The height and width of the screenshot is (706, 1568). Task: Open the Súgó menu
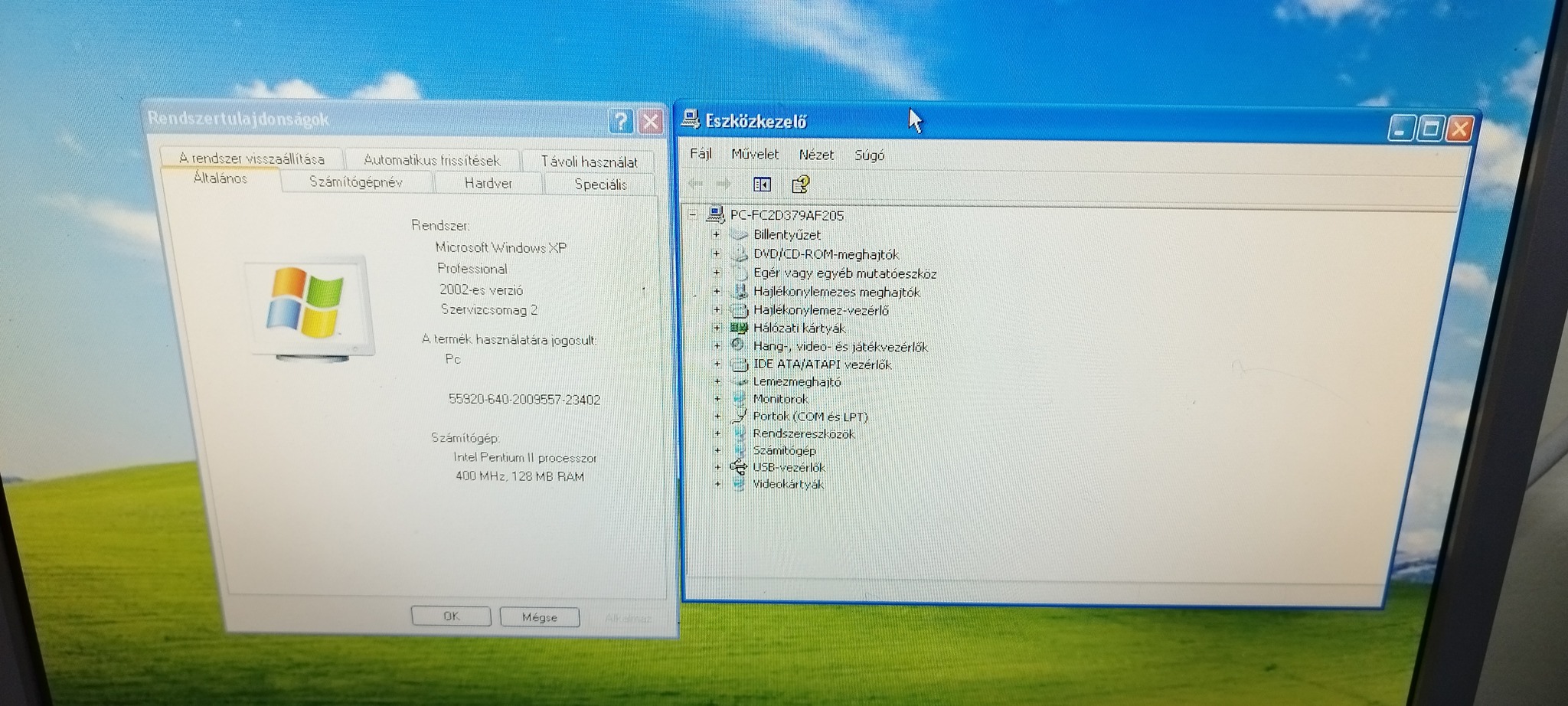tap(869, 155)
